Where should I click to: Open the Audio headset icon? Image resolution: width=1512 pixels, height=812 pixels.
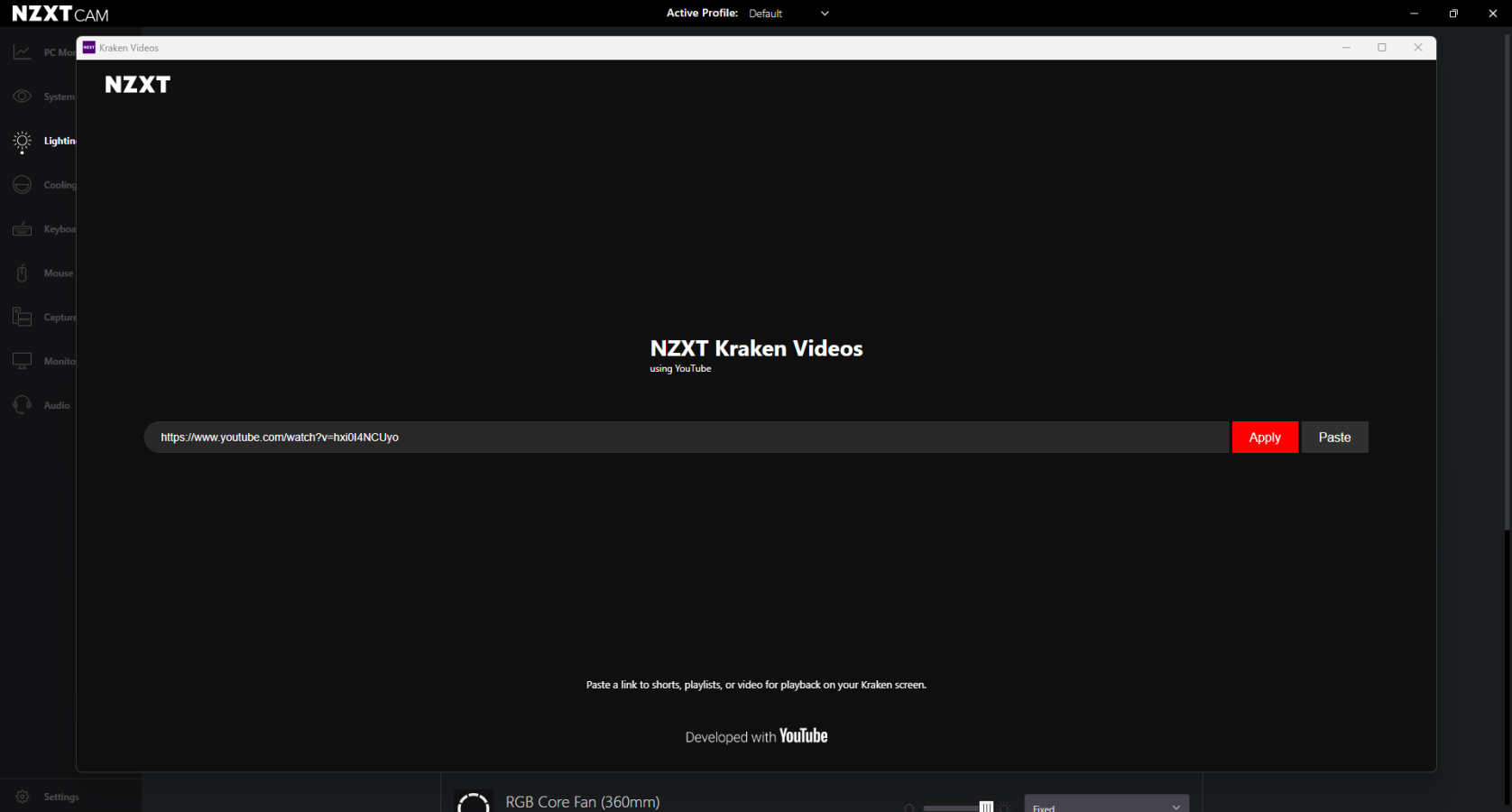[x=23, y=405]
